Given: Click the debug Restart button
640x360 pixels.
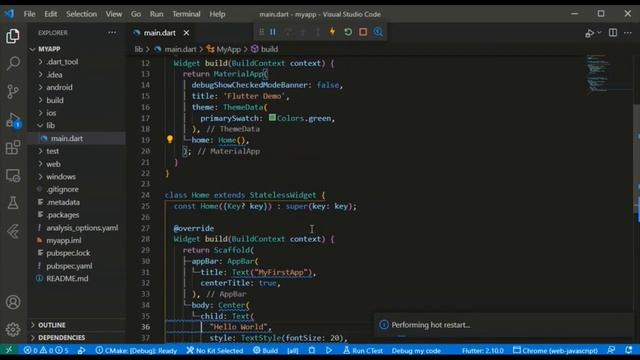Looking at the screenshot, I should 348,32.
